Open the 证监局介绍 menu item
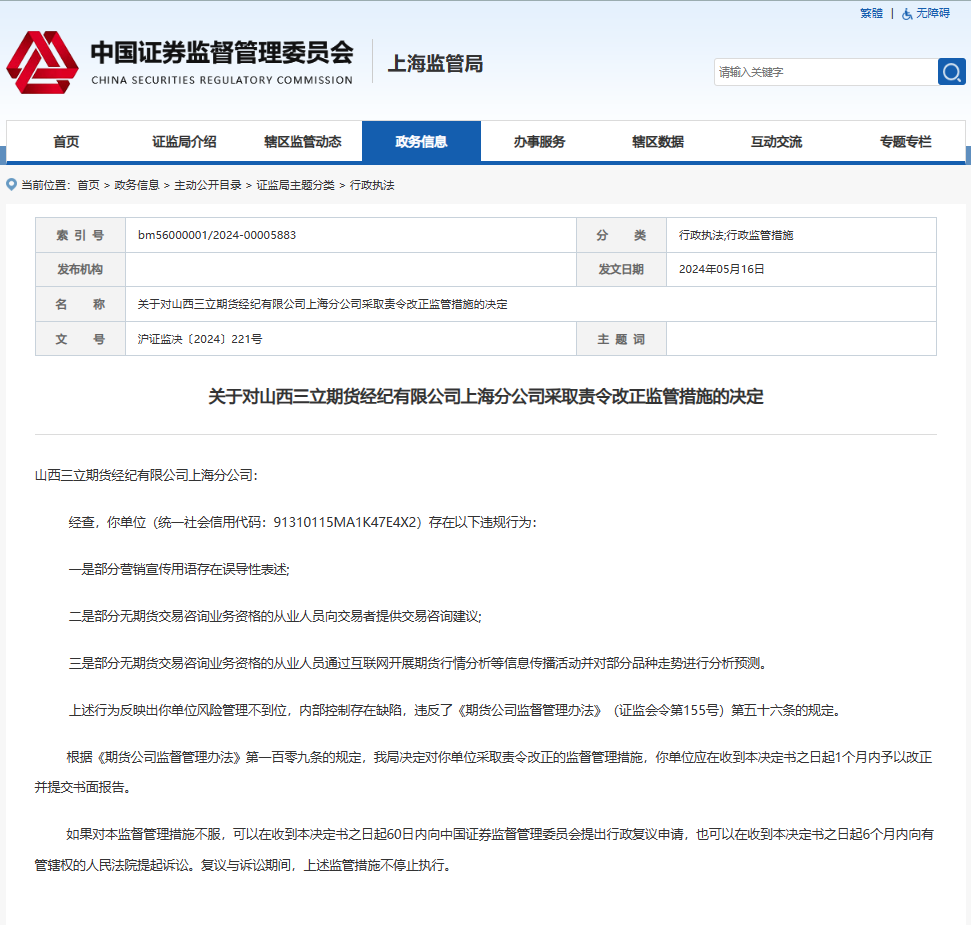 coord(184,141)
